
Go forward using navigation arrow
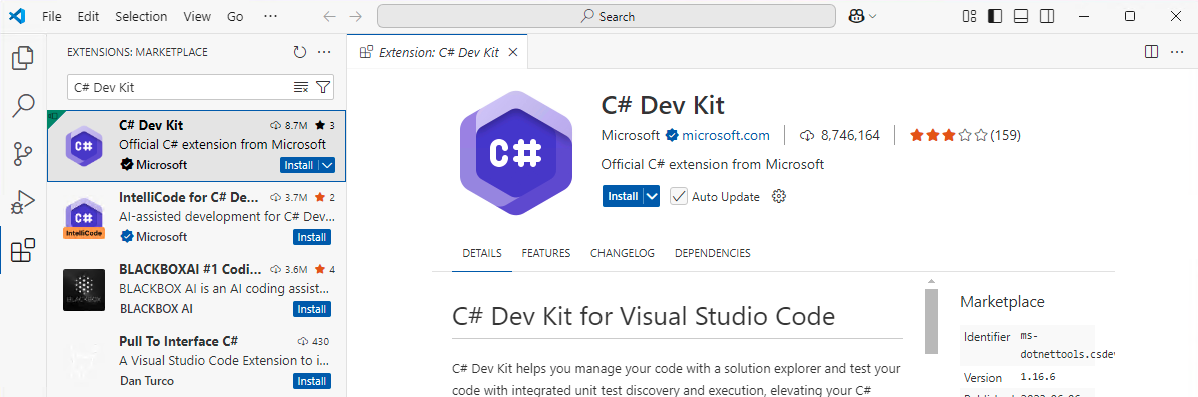pos(355,16)
